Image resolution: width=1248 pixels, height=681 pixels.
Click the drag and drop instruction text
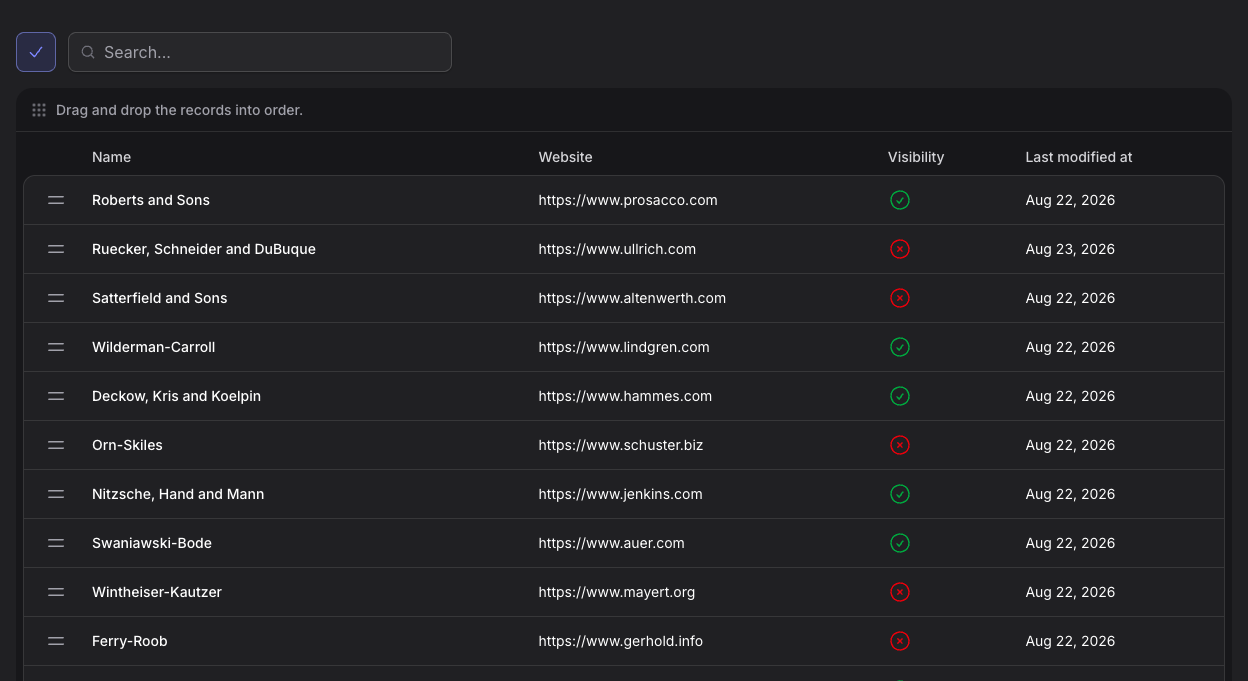click(x=179, y=110)
